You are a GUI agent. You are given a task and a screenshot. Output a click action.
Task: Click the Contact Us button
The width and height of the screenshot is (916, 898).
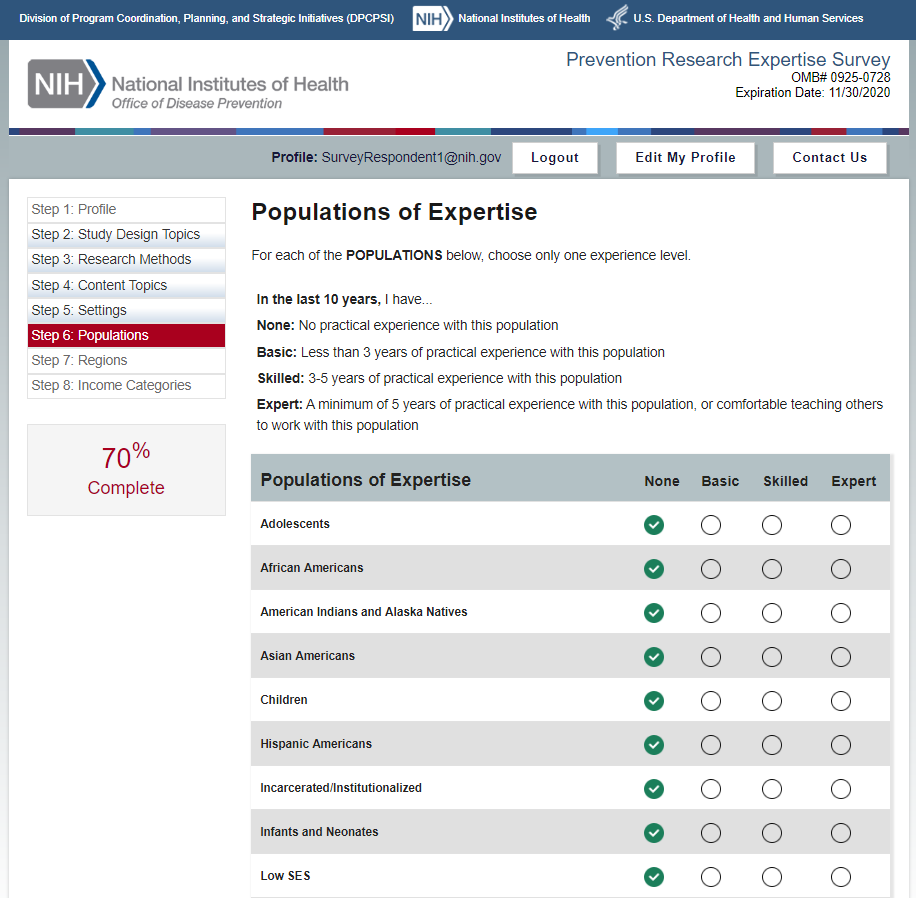coord(830,158)
